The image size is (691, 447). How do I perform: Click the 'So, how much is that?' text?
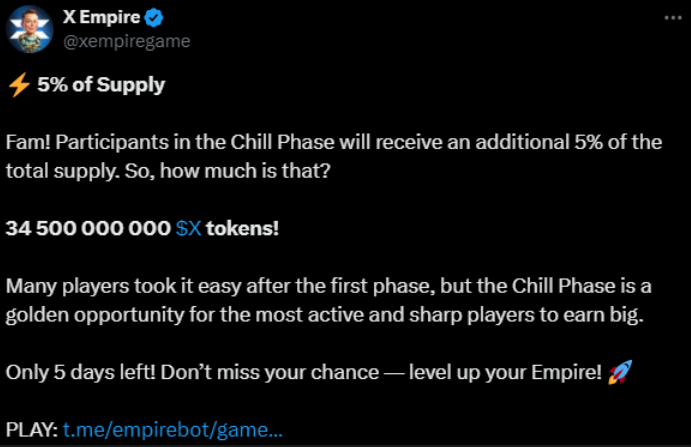pos(227,171)
